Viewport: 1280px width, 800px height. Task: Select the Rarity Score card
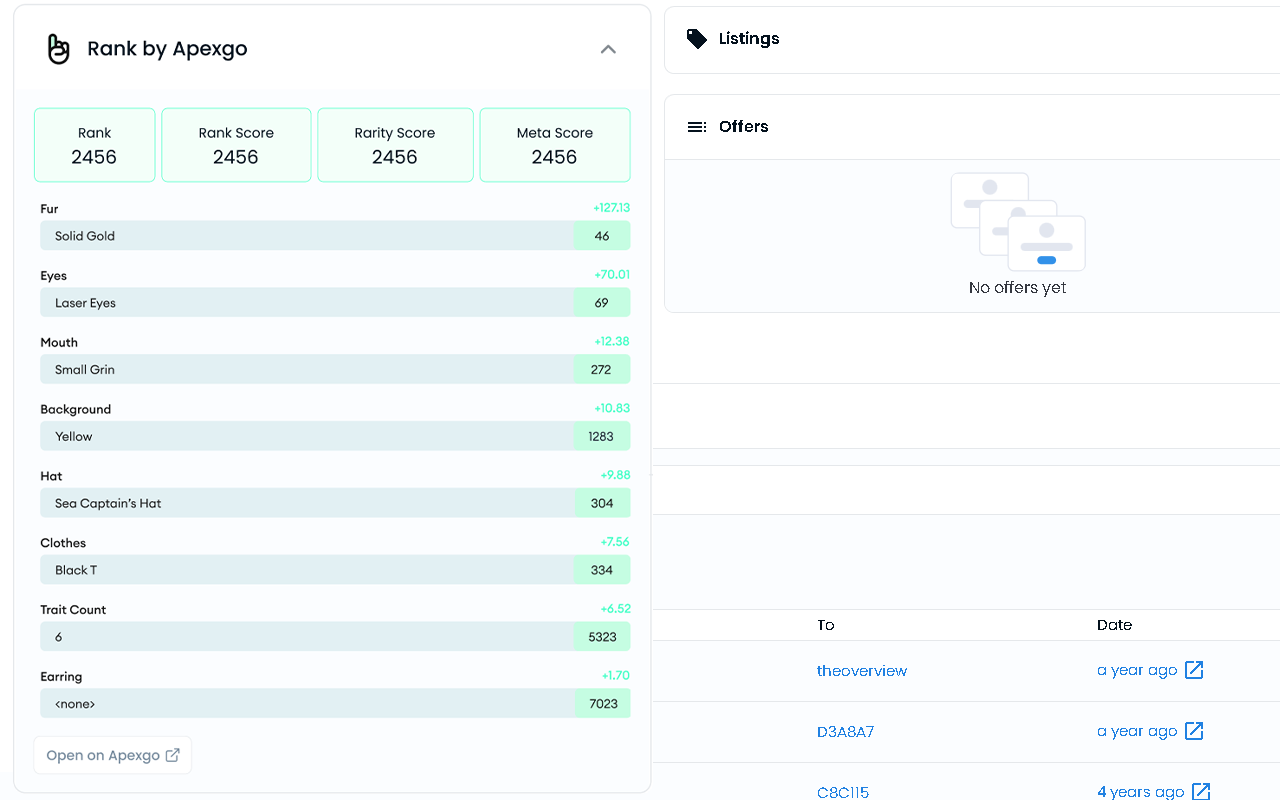coord(395,145)
